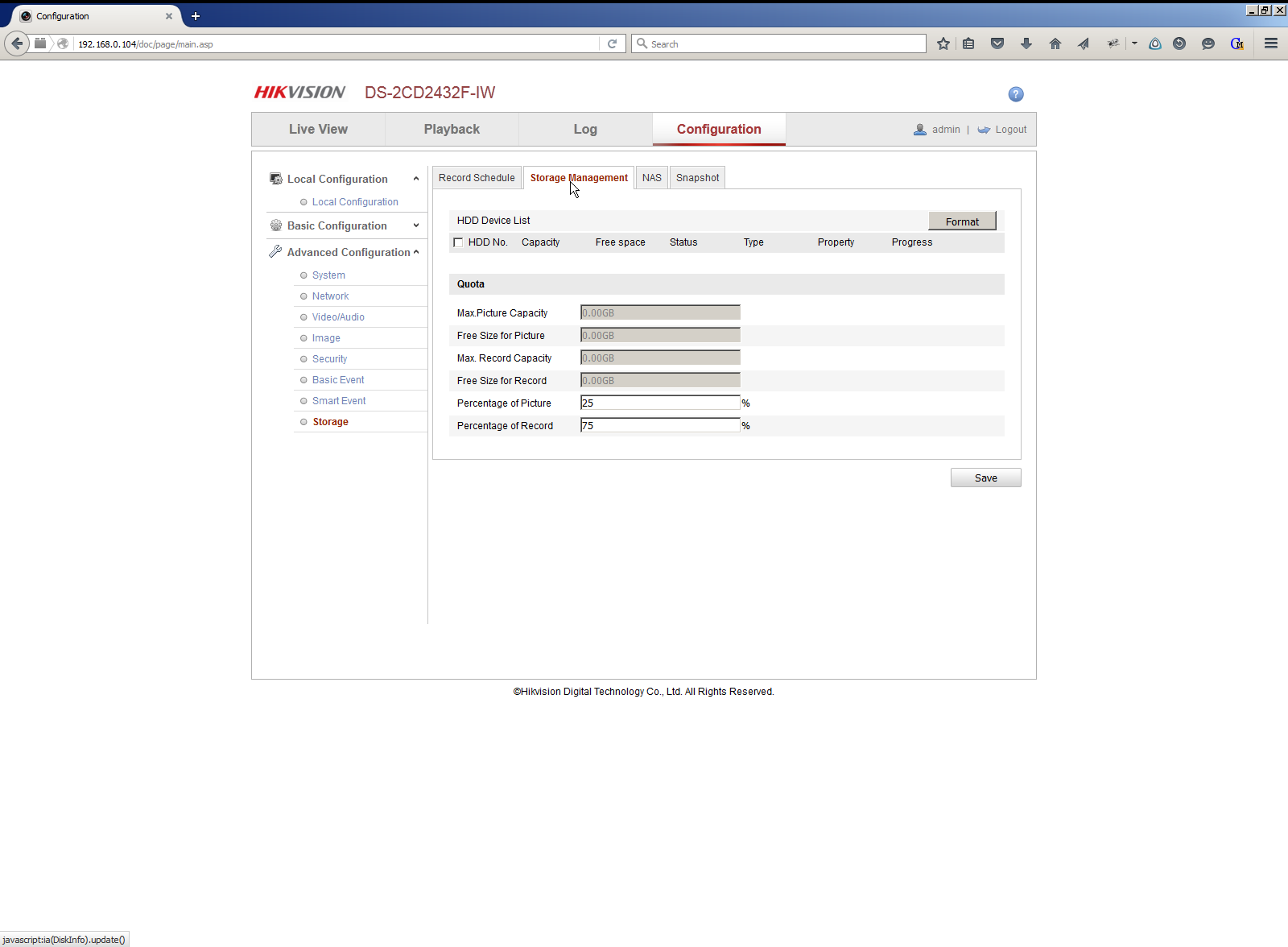
Task: Open Local Configuration sub-item link
Action: 355,202
